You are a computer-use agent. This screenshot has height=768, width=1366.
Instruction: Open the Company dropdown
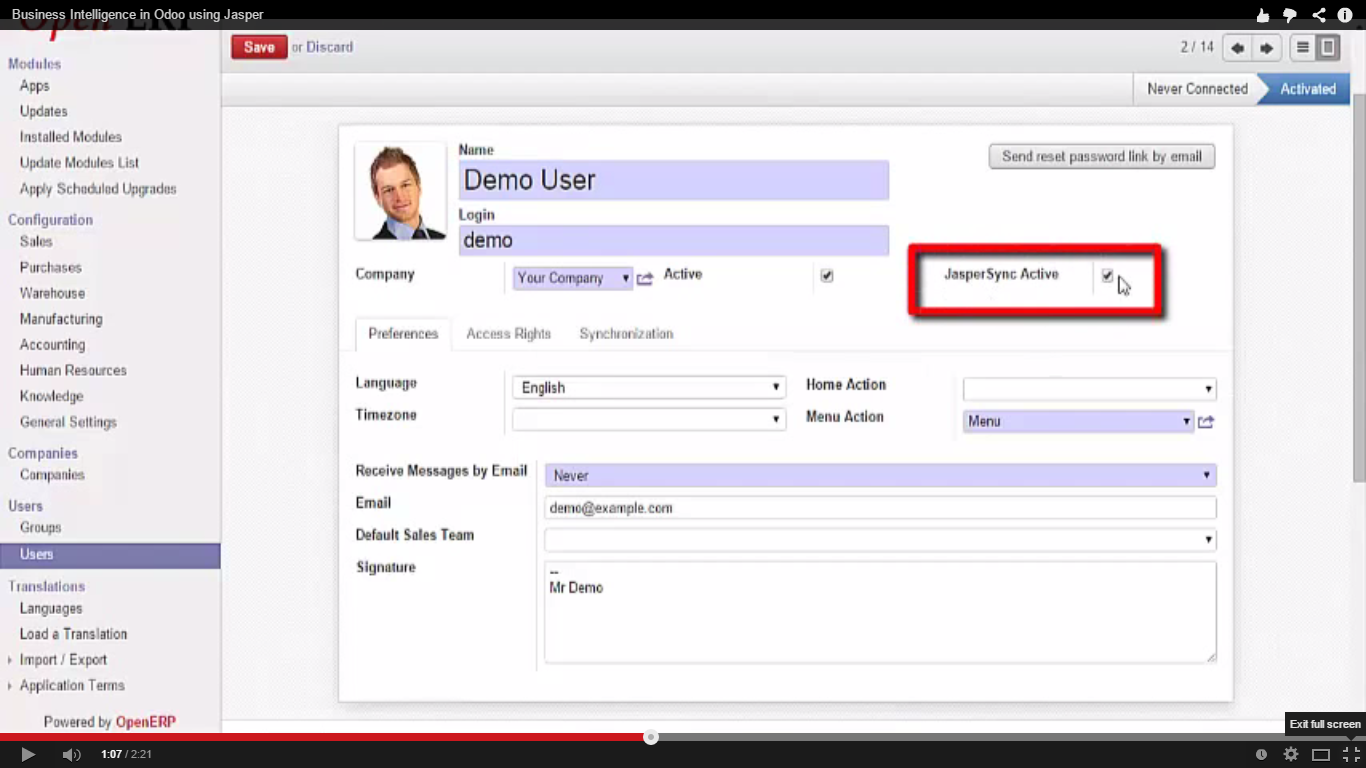point(573,278)
